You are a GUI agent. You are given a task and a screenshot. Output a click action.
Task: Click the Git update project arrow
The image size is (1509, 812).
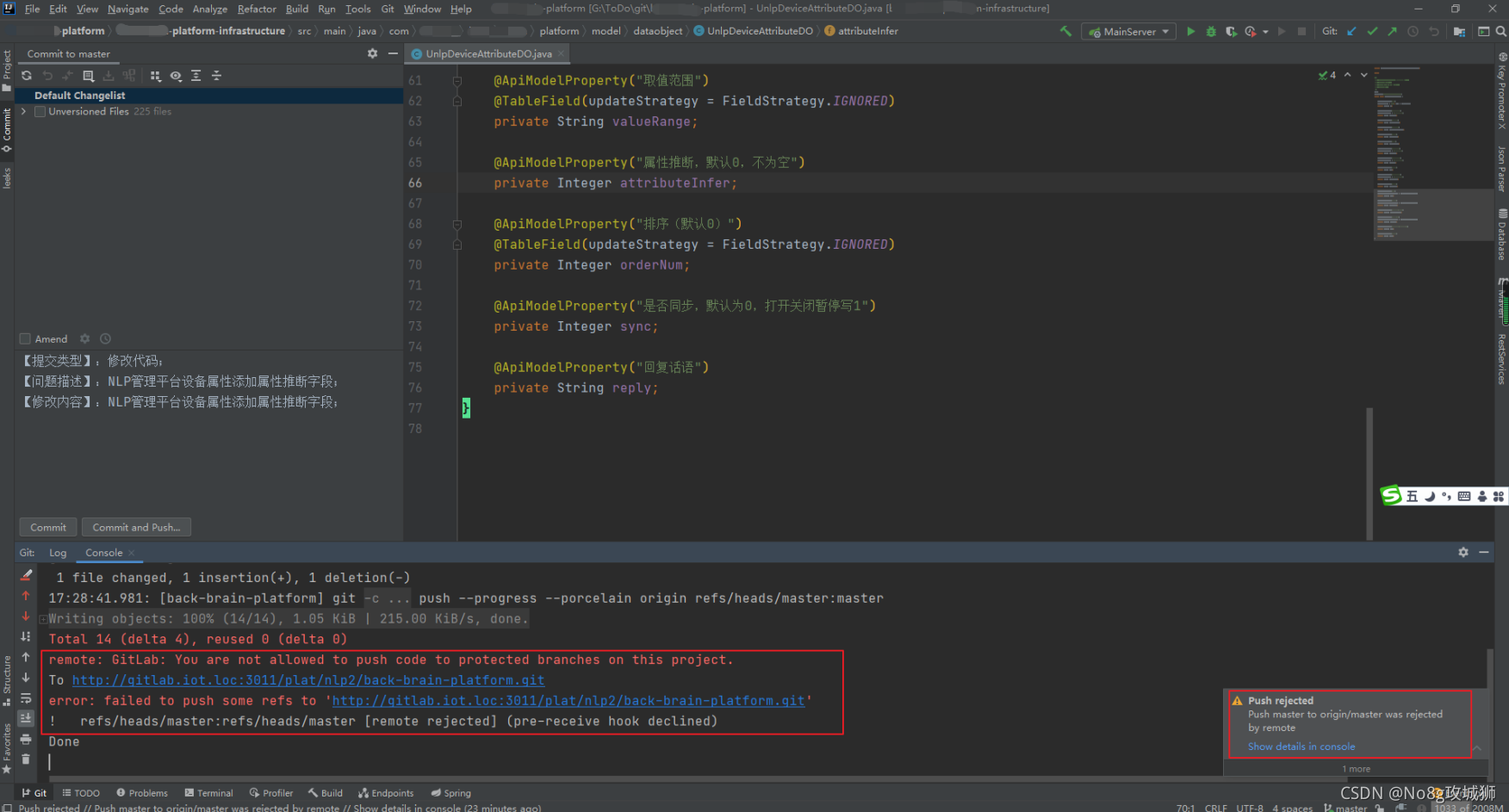(1351, 31)
